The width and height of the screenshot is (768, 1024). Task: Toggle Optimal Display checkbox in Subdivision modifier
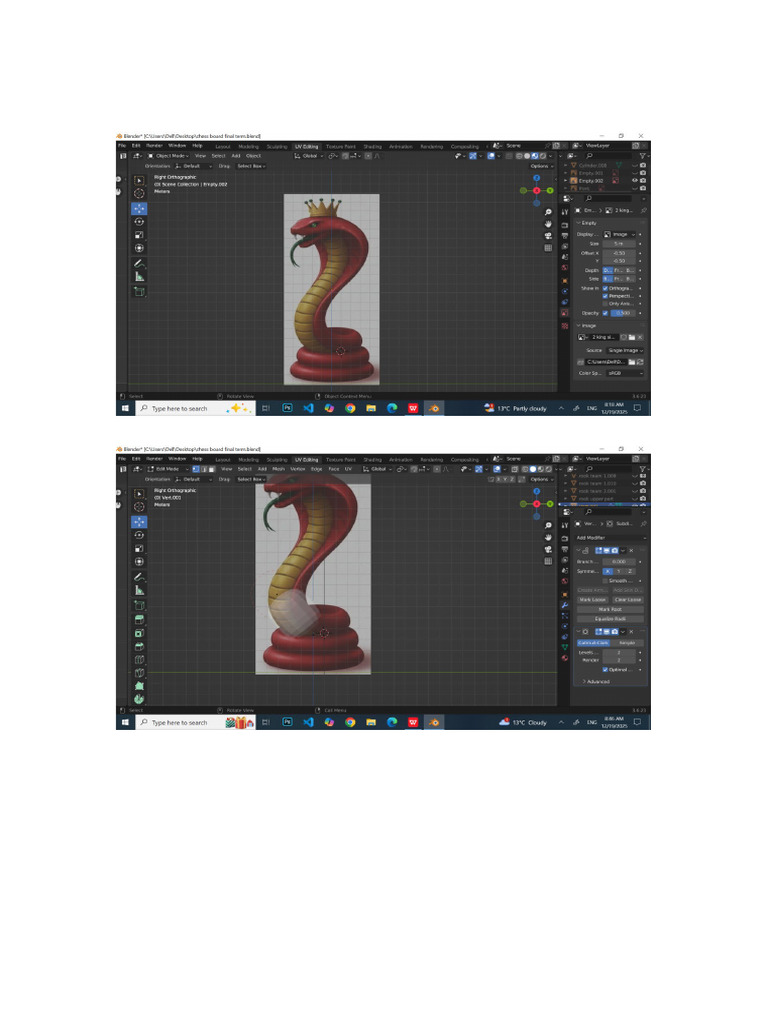click(x=605, y=669)
